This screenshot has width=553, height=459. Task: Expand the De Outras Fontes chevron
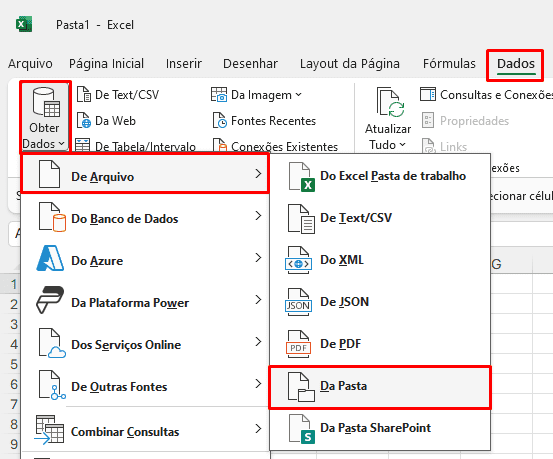[259, 383]
